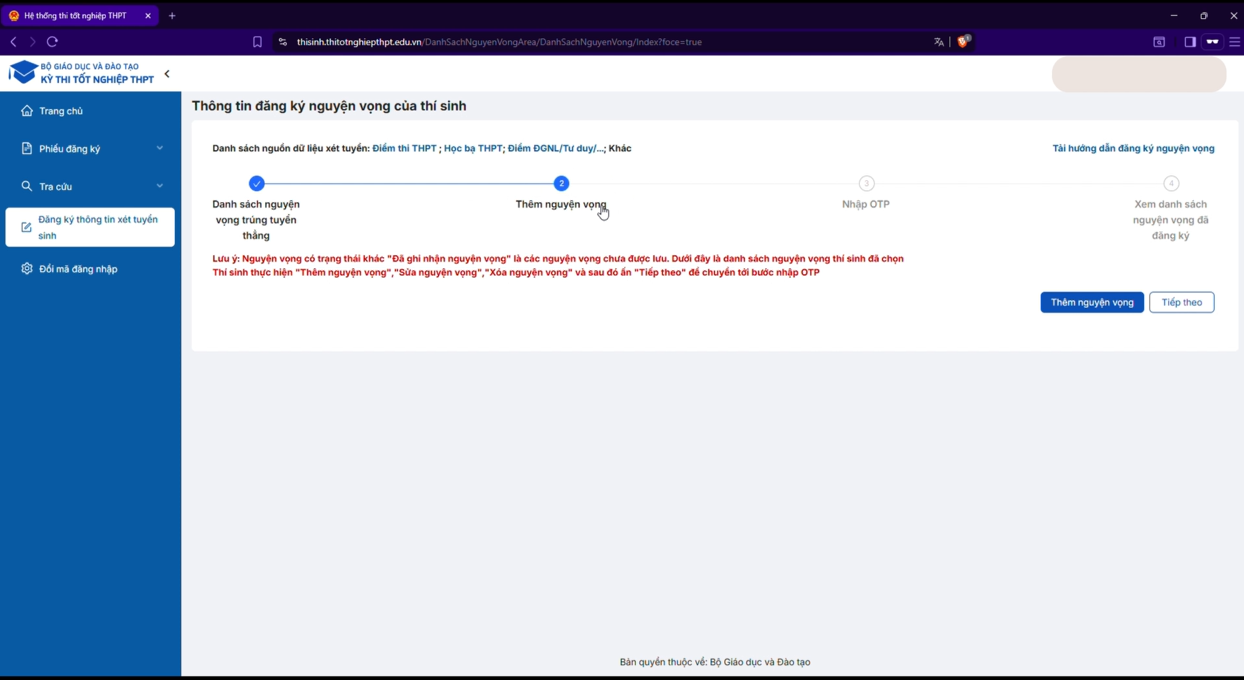Screen dimensions: 1244x680
Task: Open the browser hamburger menu
Action: tap(1235, 42)
